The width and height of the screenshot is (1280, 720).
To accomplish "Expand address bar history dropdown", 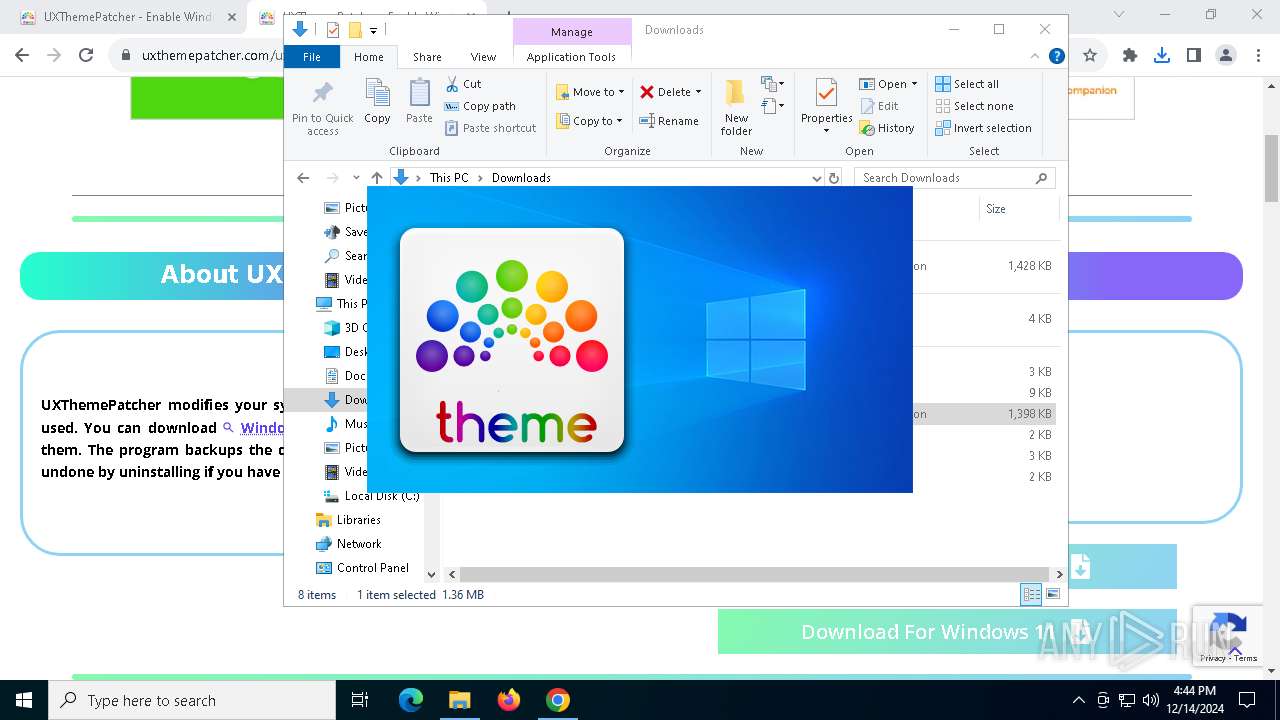I will coord(817,178).
